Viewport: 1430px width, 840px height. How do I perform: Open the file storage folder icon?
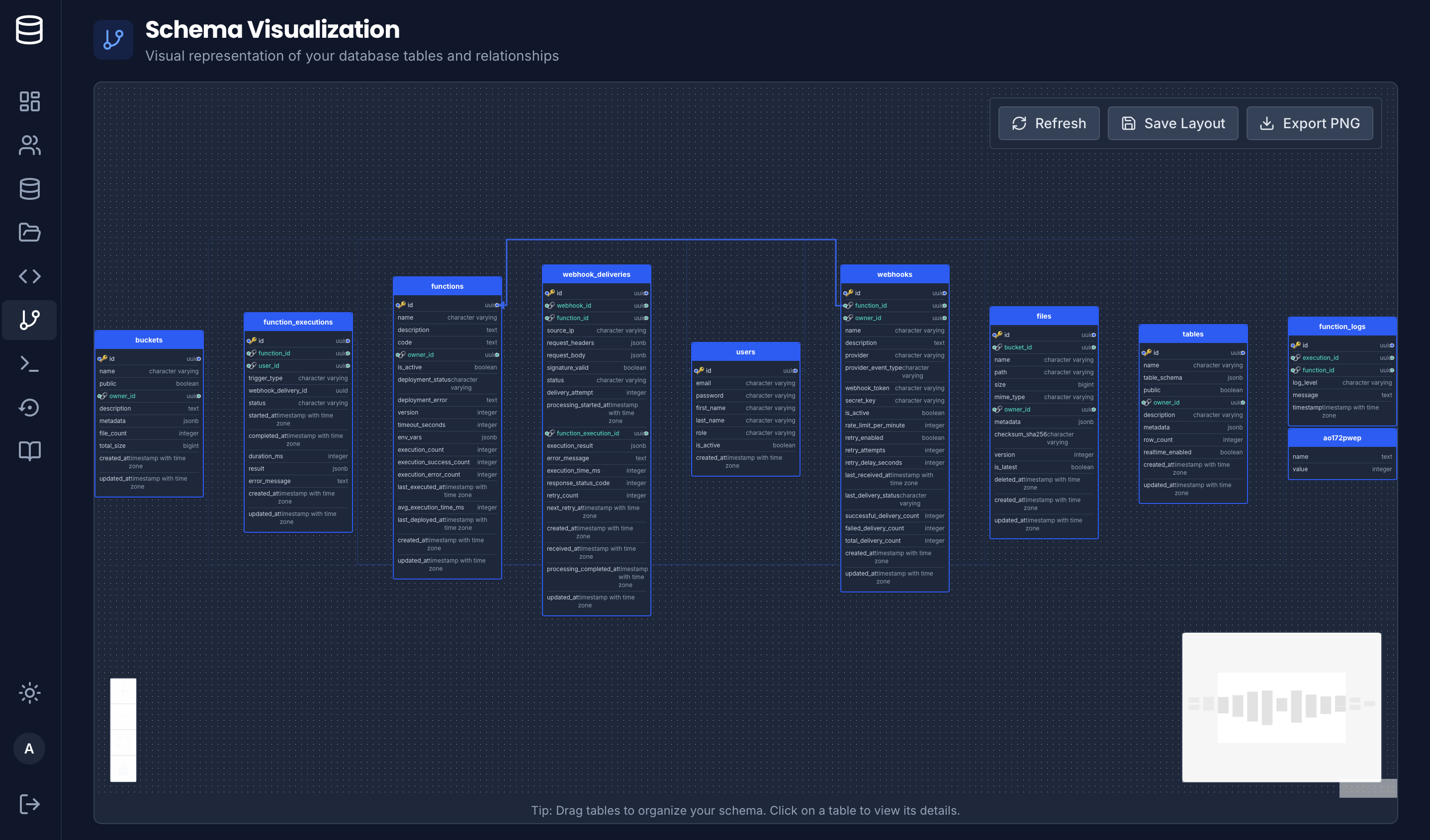click(x=29, y=233)
